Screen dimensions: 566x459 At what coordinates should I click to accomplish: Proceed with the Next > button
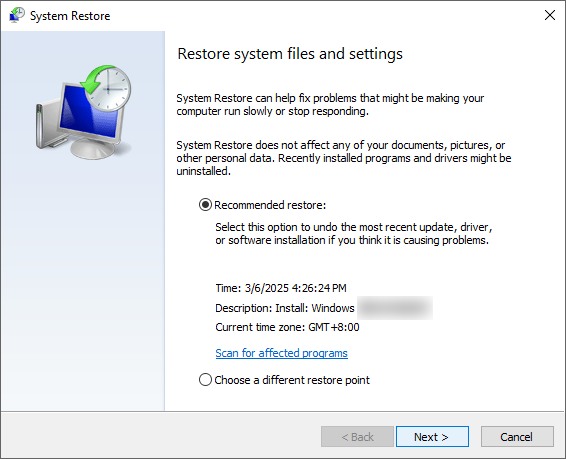click(432, 437)
